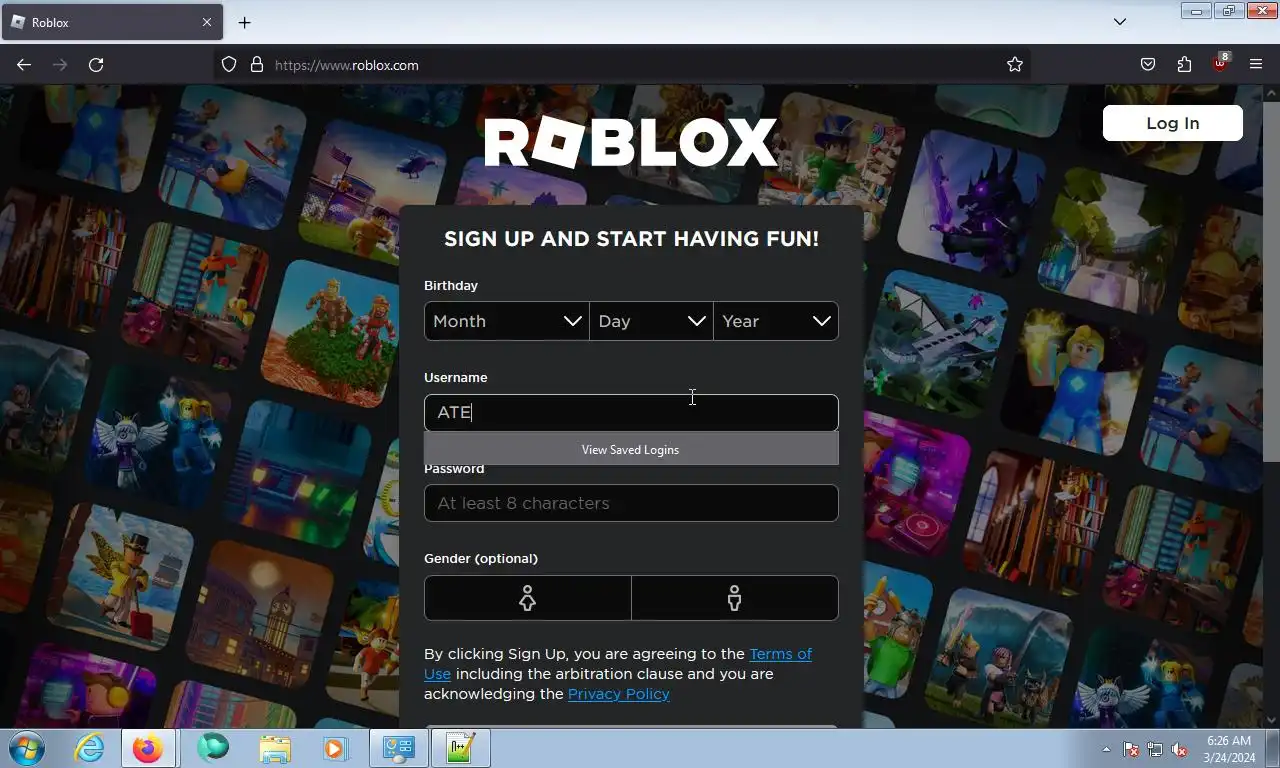Open the Firefox hamburger menu

[x=1256, y=65]
